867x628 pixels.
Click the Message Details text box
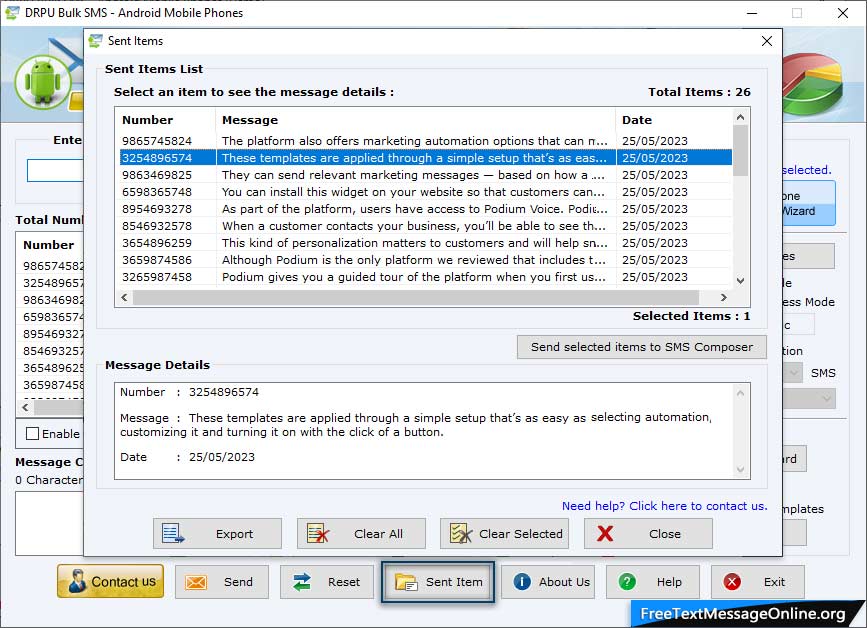pos(432,431)
